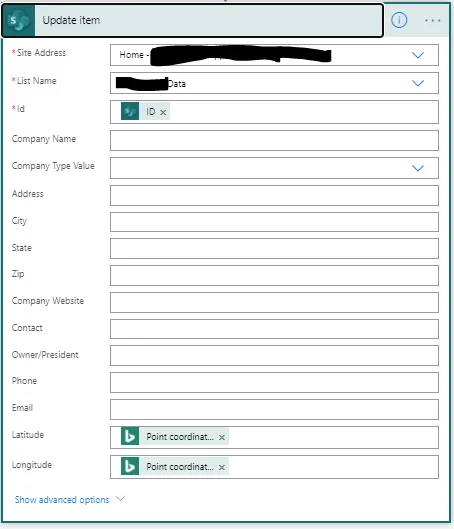Click the Owner/President text box
This screenshot has height=529, width=454.
coord(274,356)
